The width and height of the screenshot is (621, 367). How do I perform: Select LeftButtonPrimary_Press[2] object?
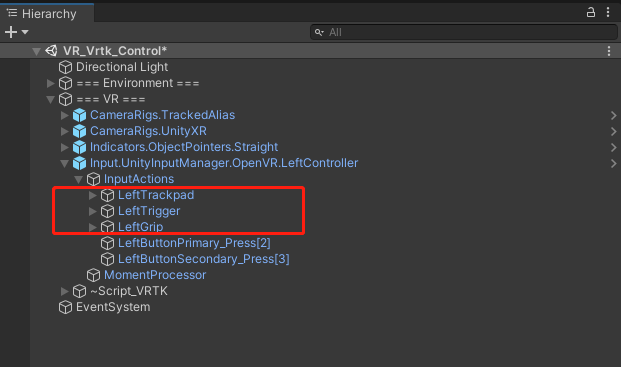[x=194, y=243]
